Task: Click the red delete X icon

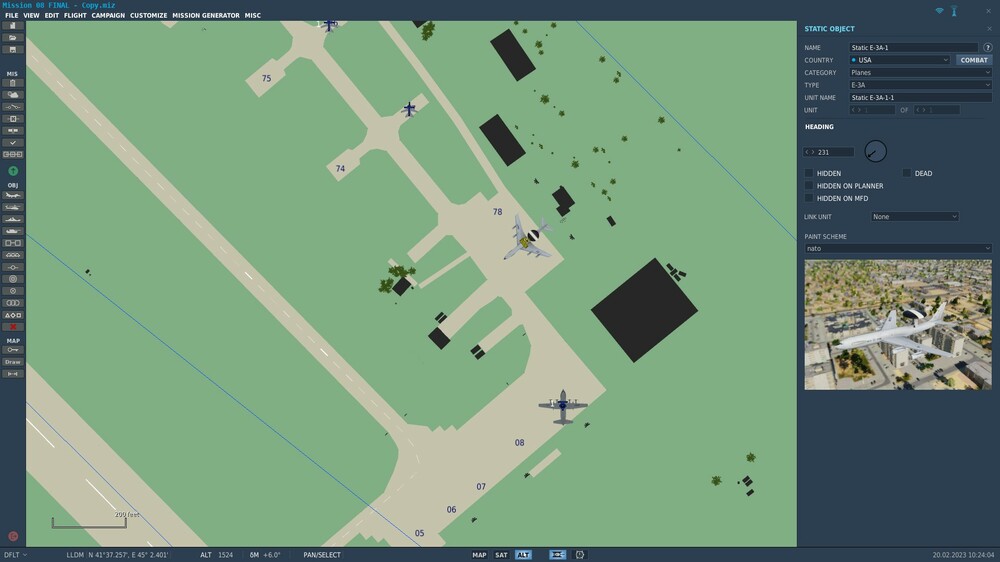Action: coord(13,327)
